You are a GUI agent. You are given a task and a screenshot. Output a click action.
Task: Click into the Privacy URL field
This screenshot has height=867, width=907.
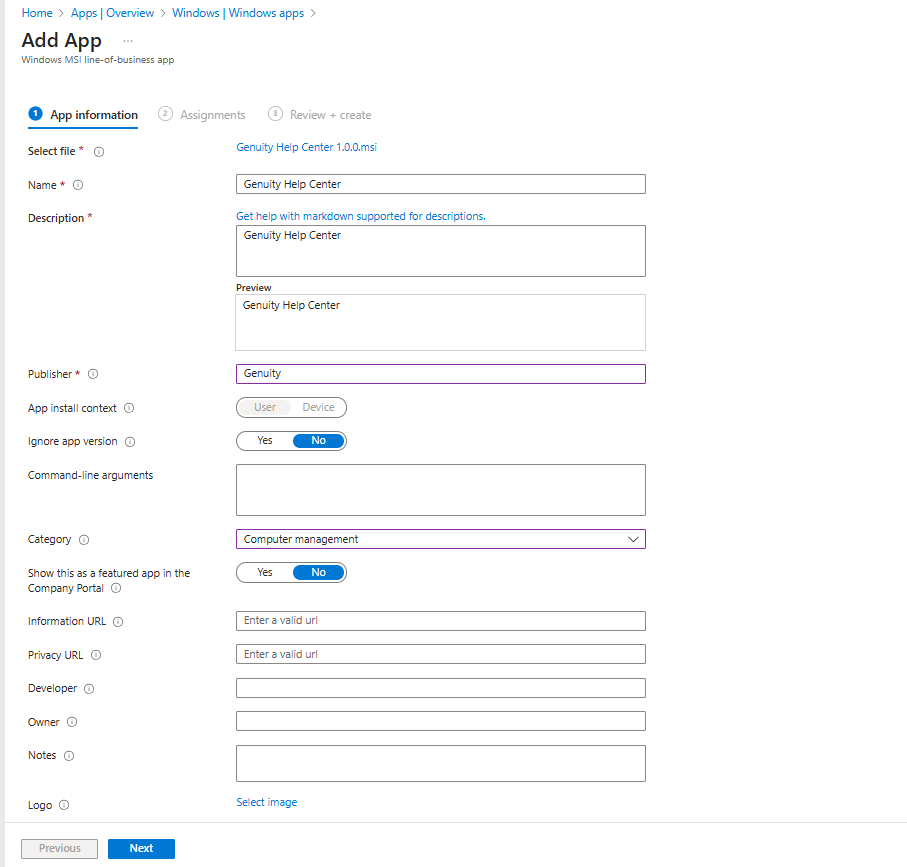pyautogui.click(x=441, y=654)
